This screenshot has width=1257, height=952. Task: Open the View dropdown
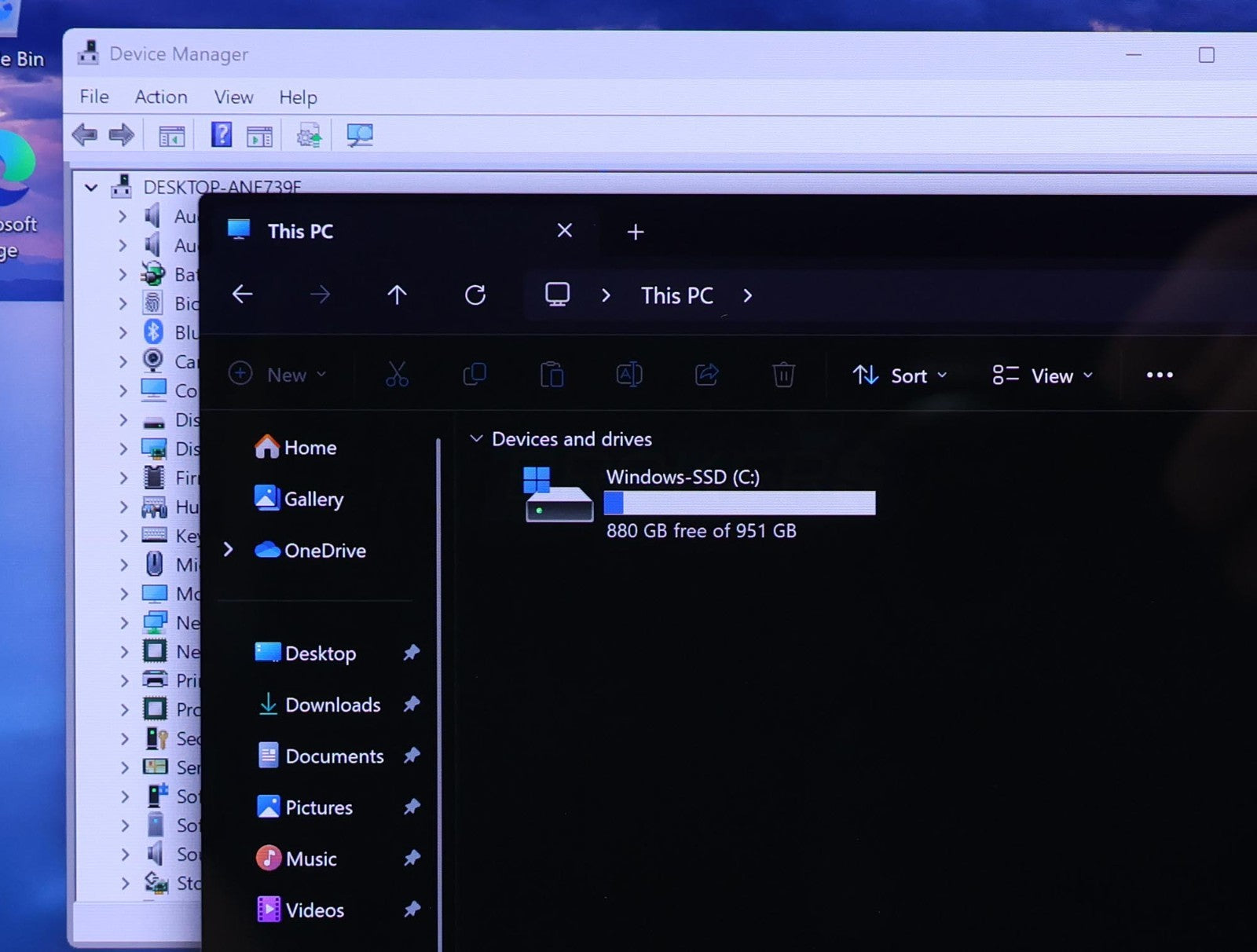(x=1043, y=376)
